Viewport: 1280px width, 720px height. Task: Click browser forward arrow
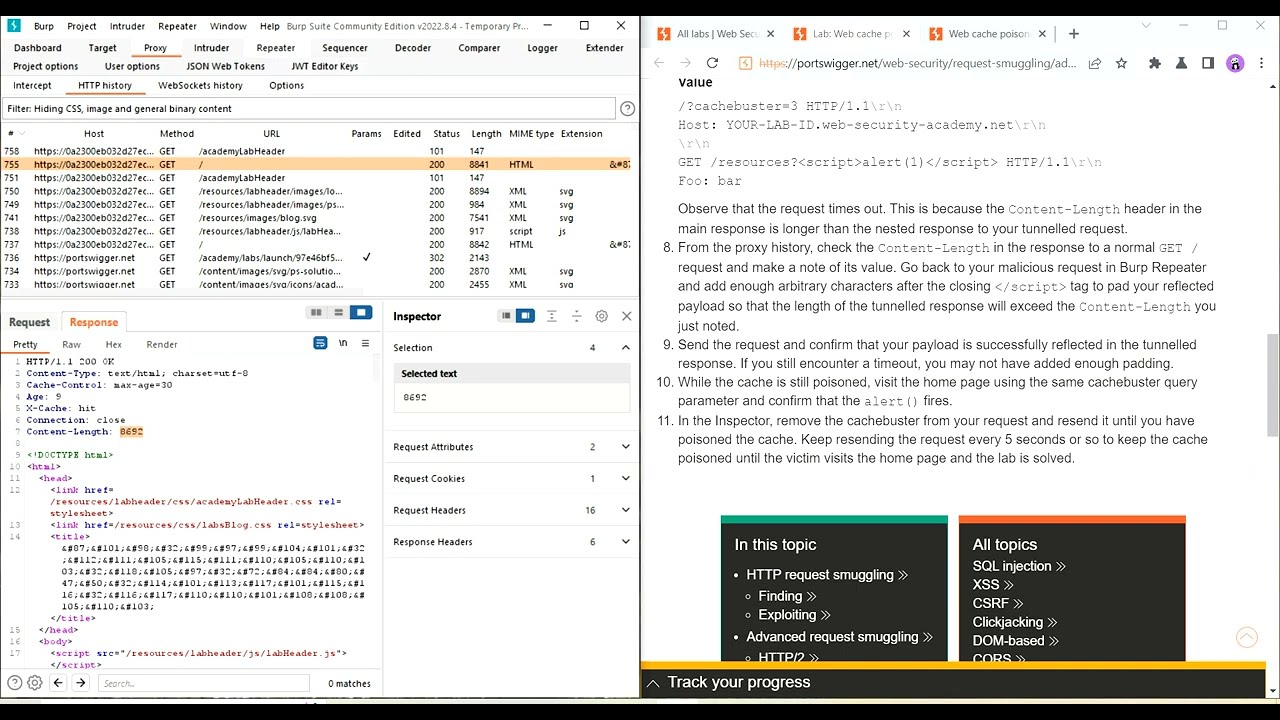click(x=685, y=63)
